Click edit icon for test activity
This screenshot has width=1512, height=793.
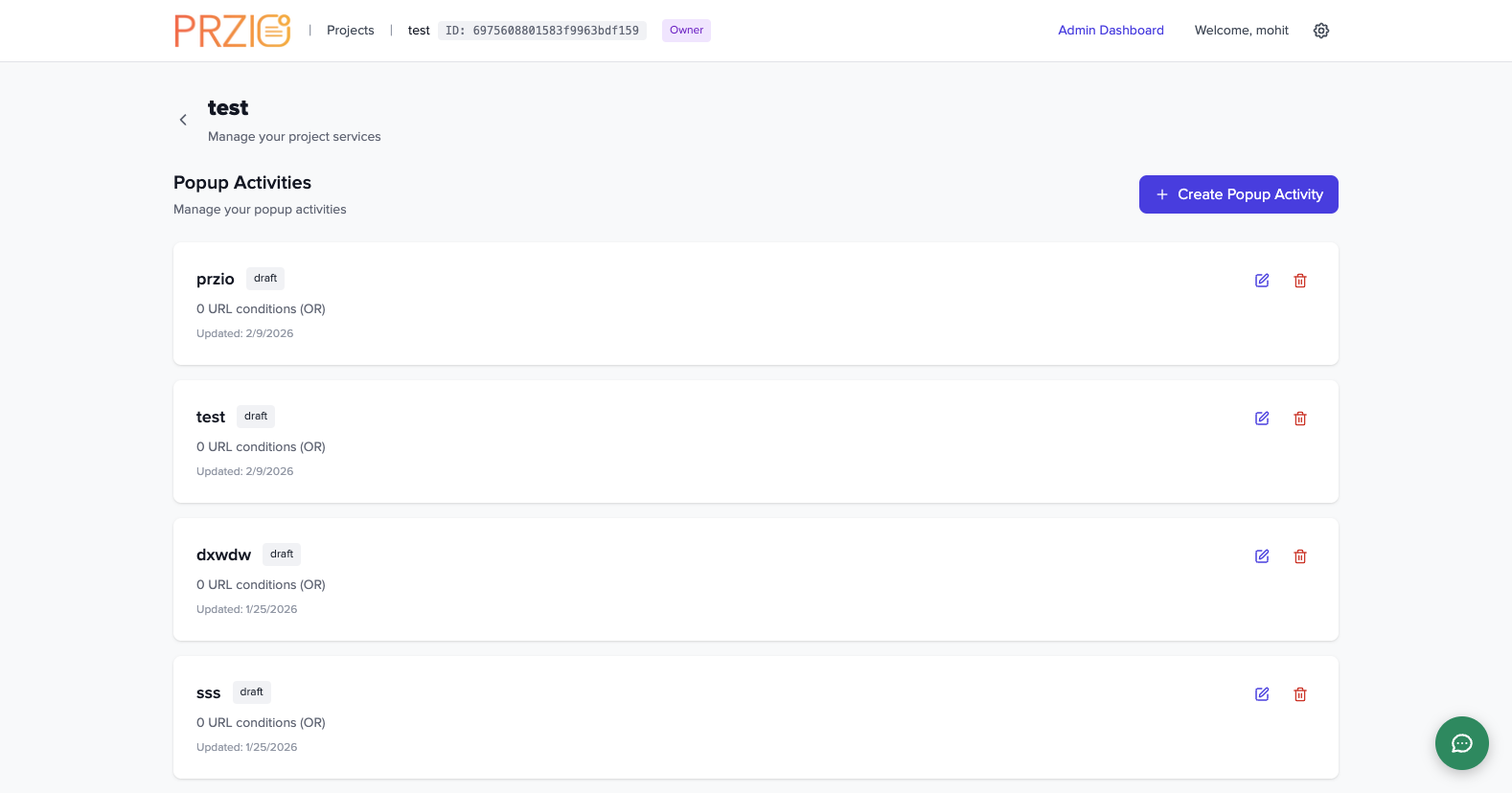(x=1262, y=419)
